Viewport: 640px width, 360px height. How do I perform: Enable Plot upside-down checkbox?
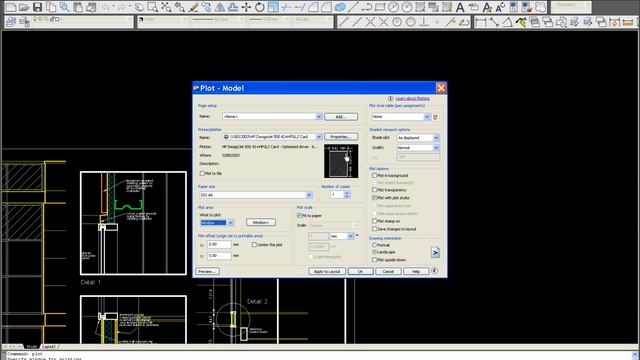click(x=374, y=260)
